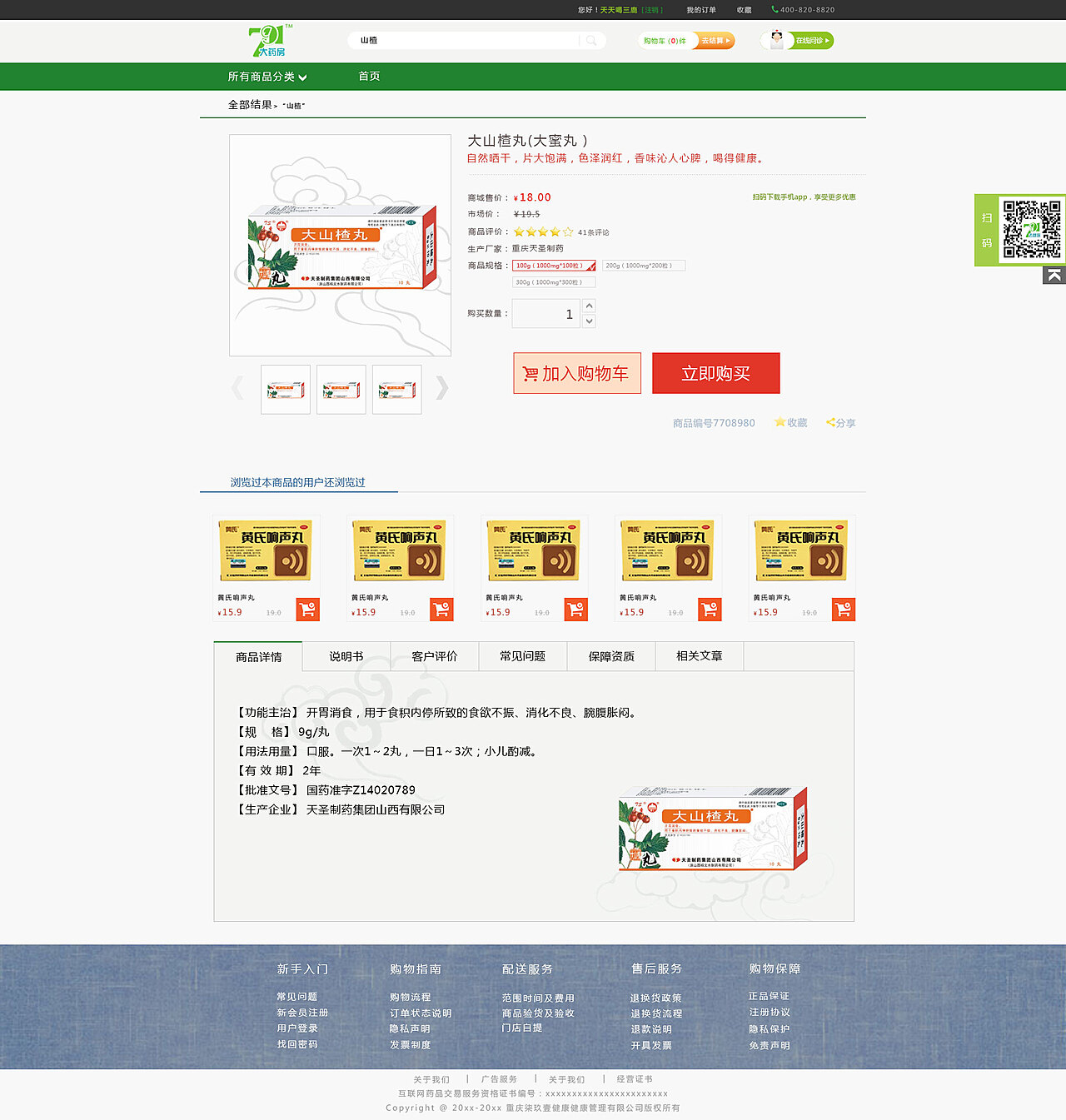Show next product thumbnails arrow
1066x1120 pixels.
[x=441, y=388]
